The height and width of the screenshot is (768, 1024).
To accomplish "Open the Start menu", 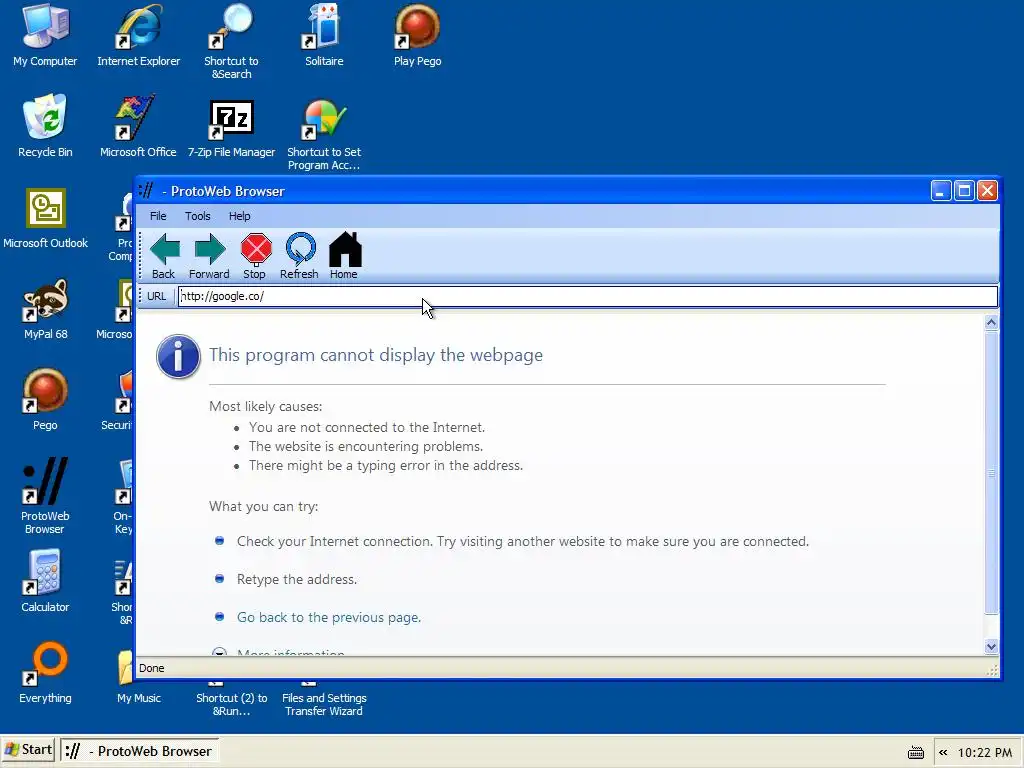I will click(28, 750).
